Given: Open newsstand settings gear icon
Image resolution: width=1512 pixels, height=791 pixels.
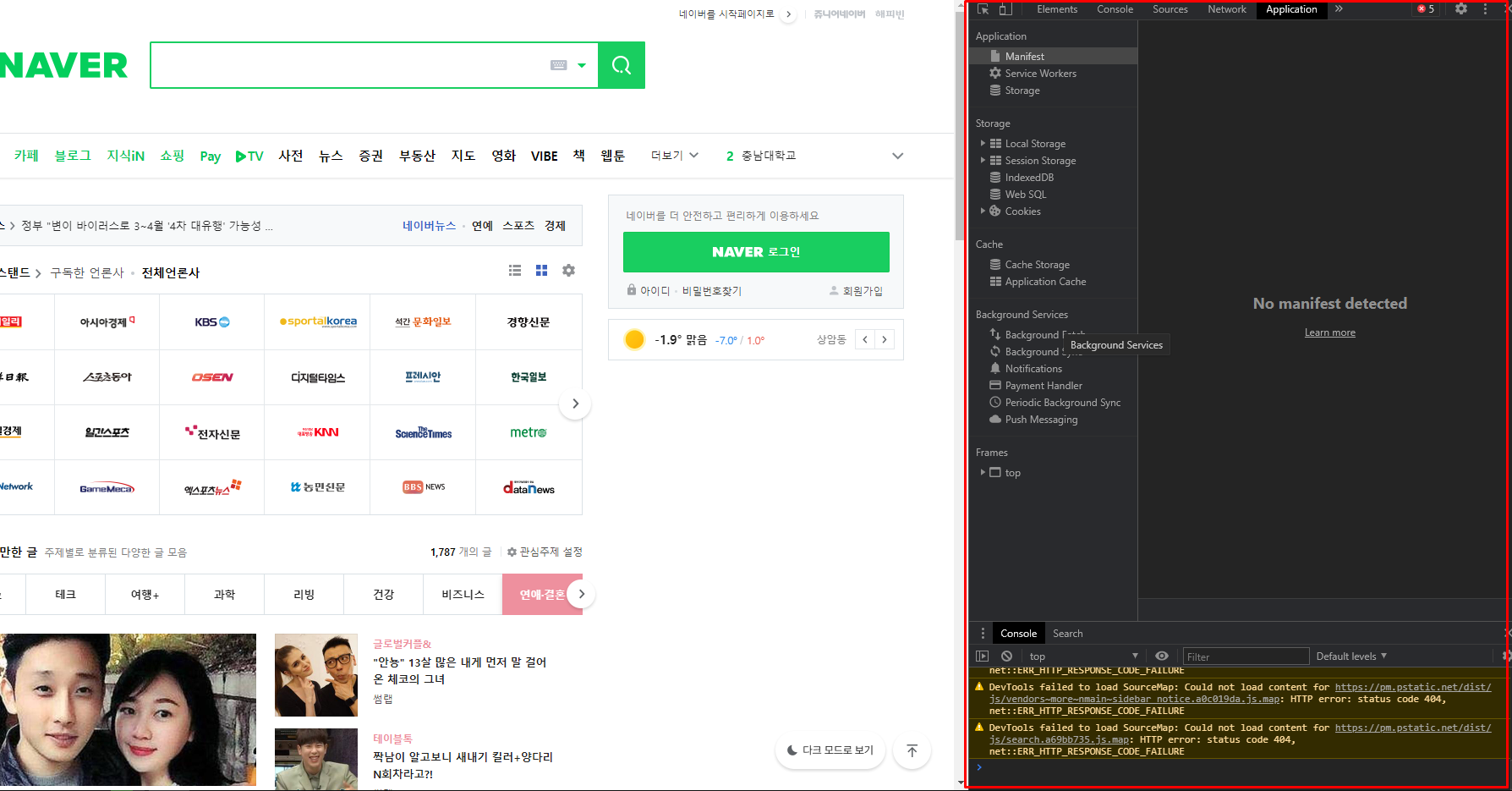Looking at the screenshot, I should (x=568, y=271).
